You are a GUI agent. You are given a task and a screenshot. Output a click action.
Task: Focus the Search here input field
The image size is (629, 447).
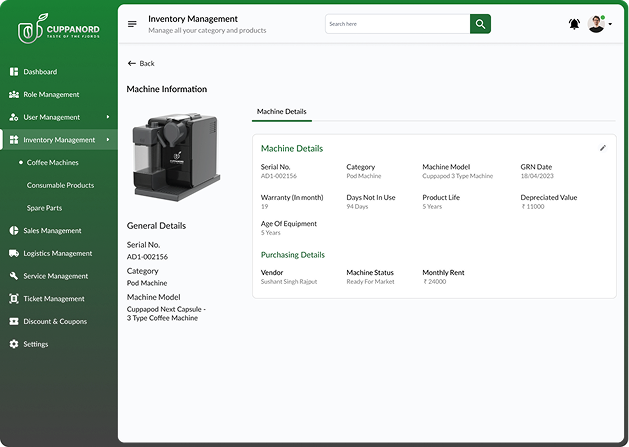(x=398, y=24)
